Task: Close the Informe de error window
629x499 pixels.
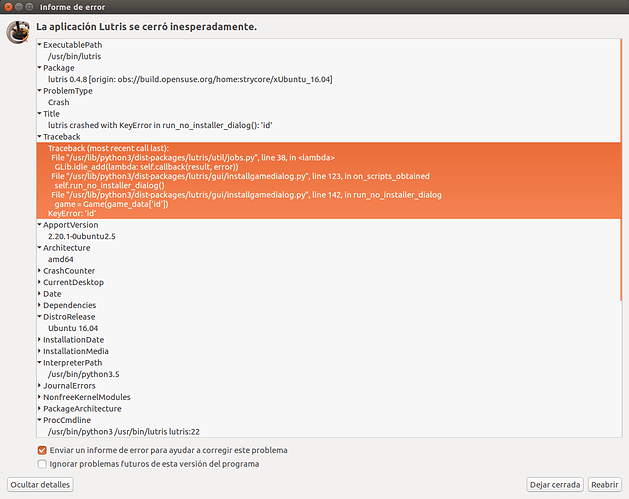Action: point(8,7)
